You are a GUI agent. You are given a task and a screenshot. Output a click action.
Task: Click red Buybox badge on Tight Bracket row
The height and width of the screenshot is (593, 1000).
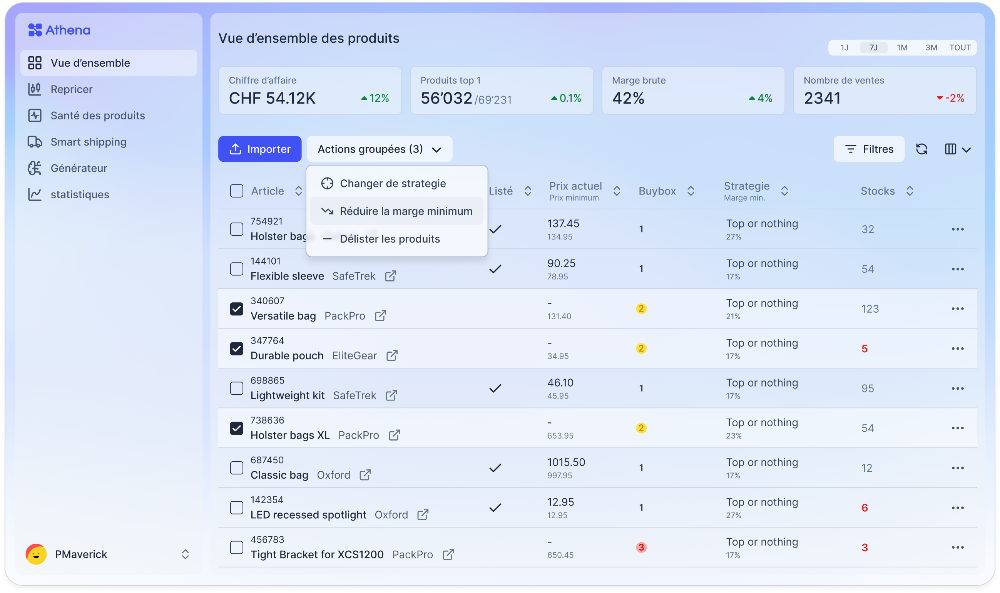tap(641, 548)
